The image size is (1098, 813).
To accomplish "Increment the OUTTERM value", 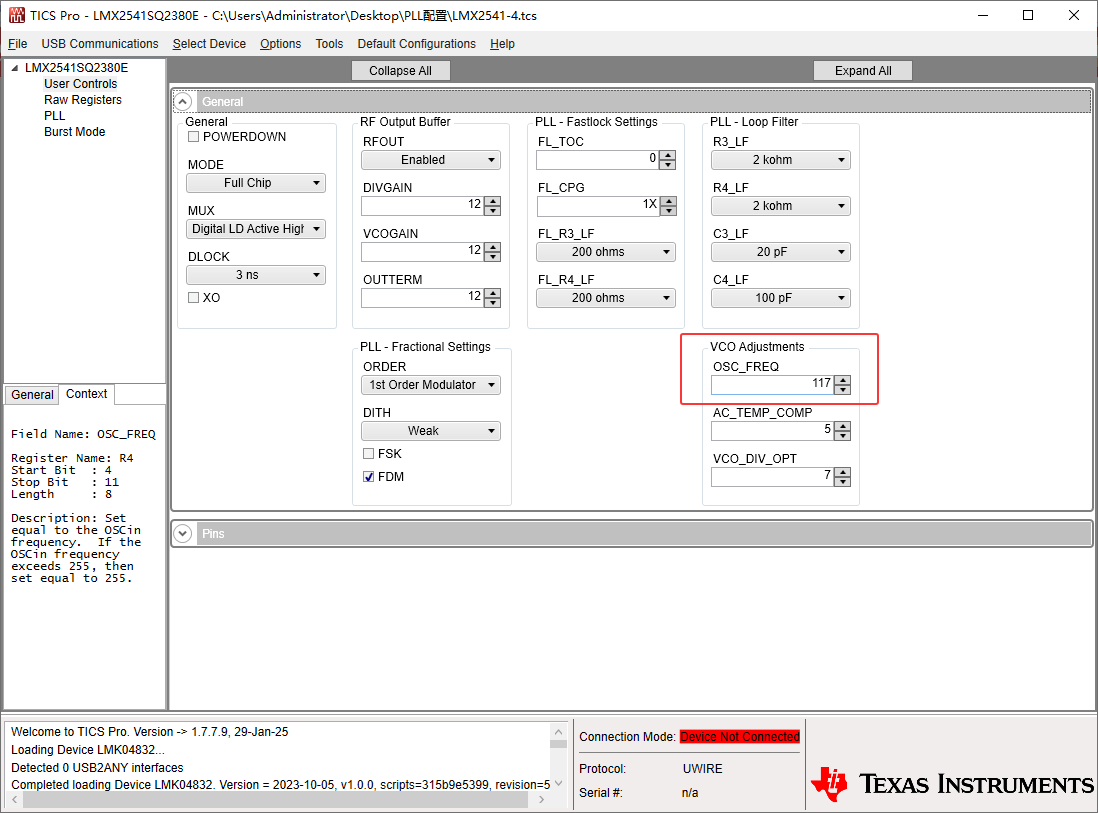I will click(493, 294).
